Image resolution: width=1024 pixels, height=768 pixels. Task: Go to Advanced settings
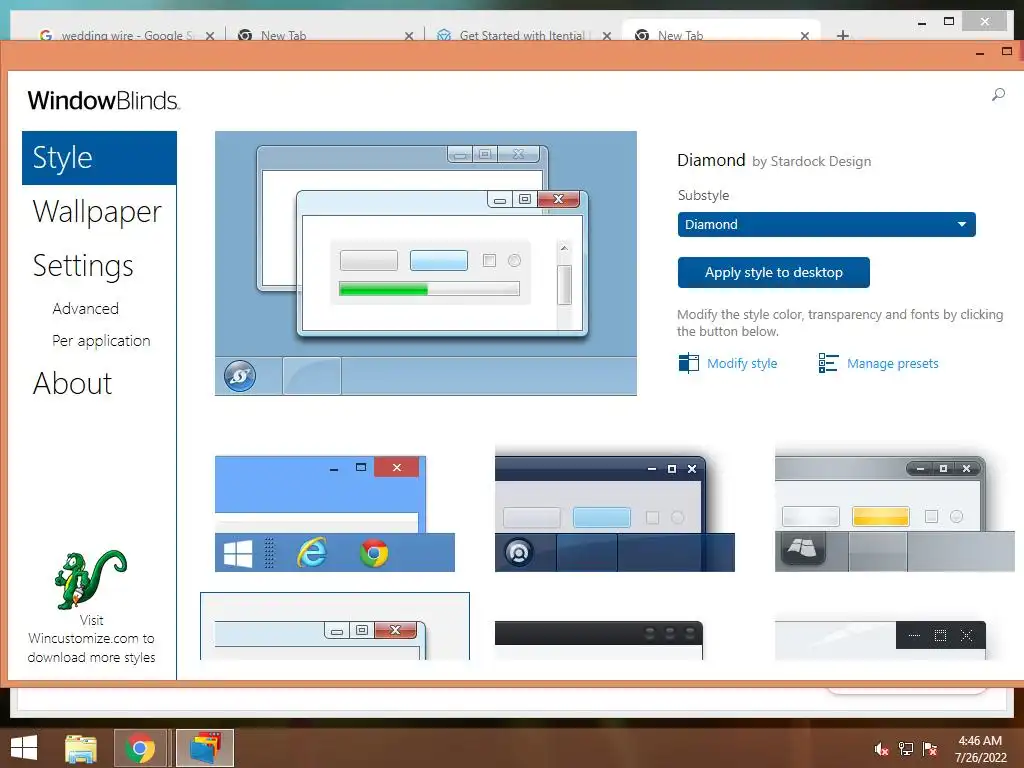coord(86,308)
